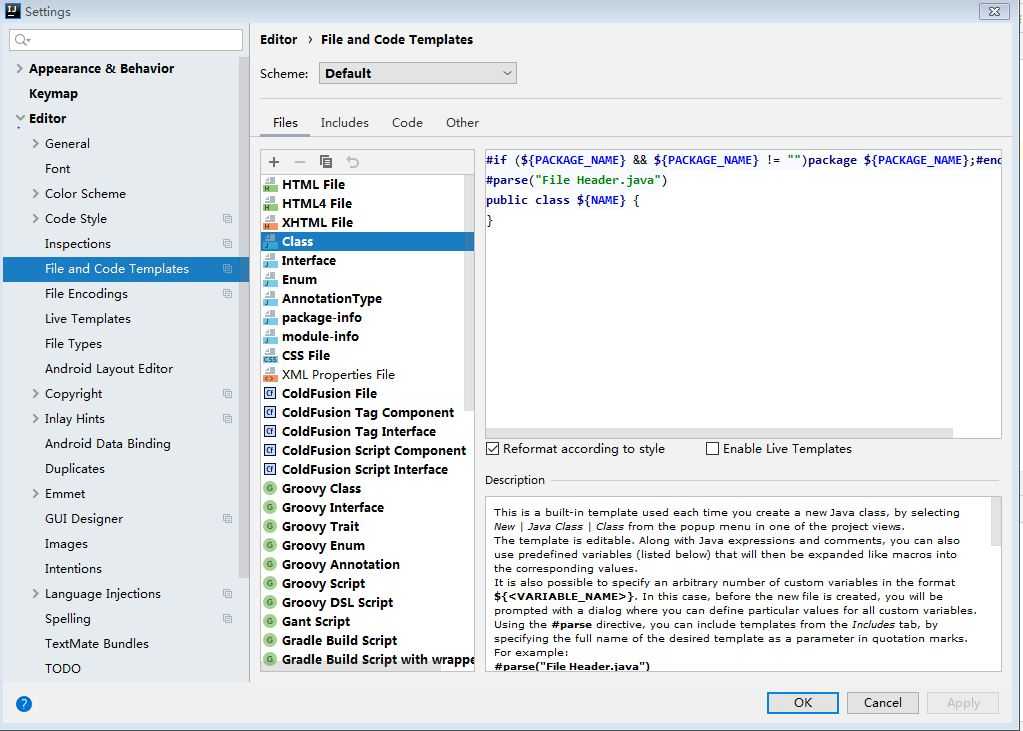The height and width of the screenshot is (731, 1023).
Task: Click project-level icon beside File Encodings
Action: tap(227, 294)
